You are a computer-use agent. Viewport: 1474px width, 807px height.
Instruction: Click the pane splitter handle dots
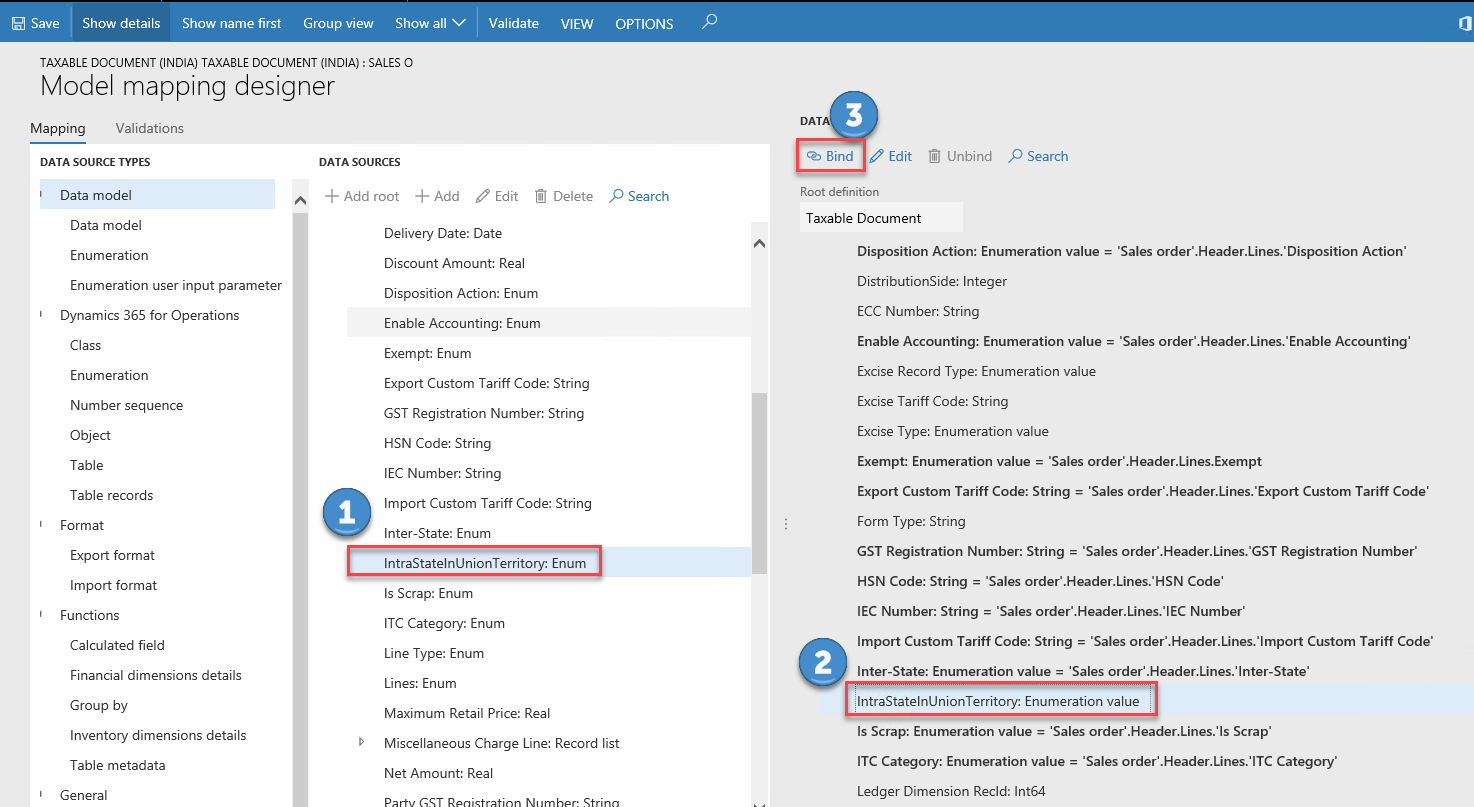(786, 524)
